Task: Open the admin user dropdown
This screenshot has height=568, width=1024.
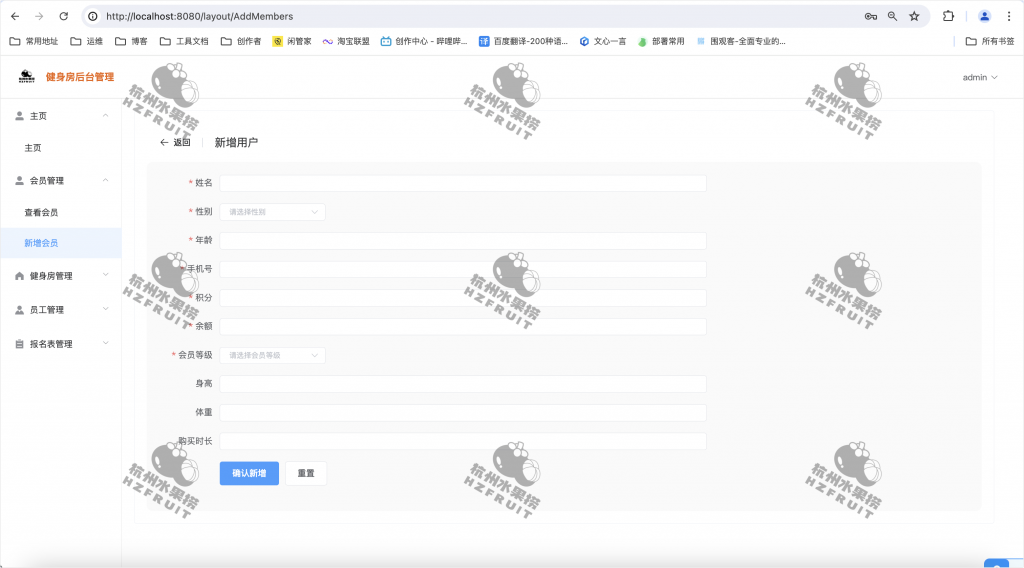Action: (980, 77)
